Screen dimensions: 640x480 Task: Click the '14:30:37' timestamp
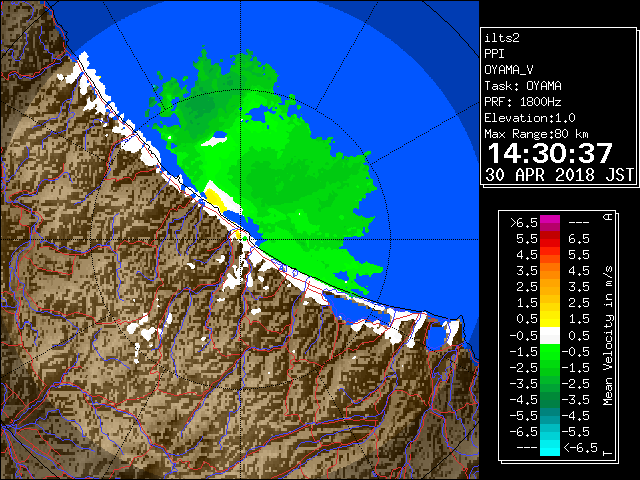(550, 153)
